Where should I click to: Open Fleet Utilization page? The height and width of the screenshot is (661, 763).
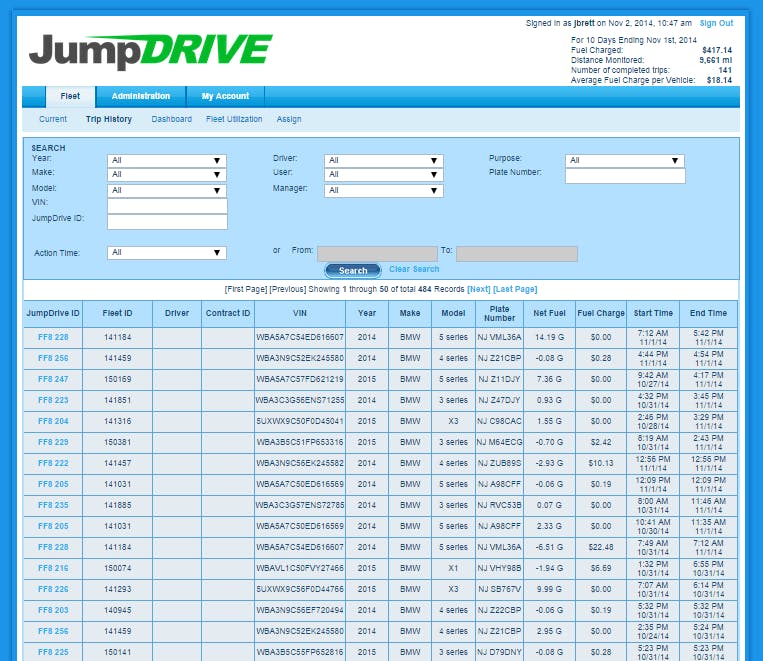click(x=234, y=119)
